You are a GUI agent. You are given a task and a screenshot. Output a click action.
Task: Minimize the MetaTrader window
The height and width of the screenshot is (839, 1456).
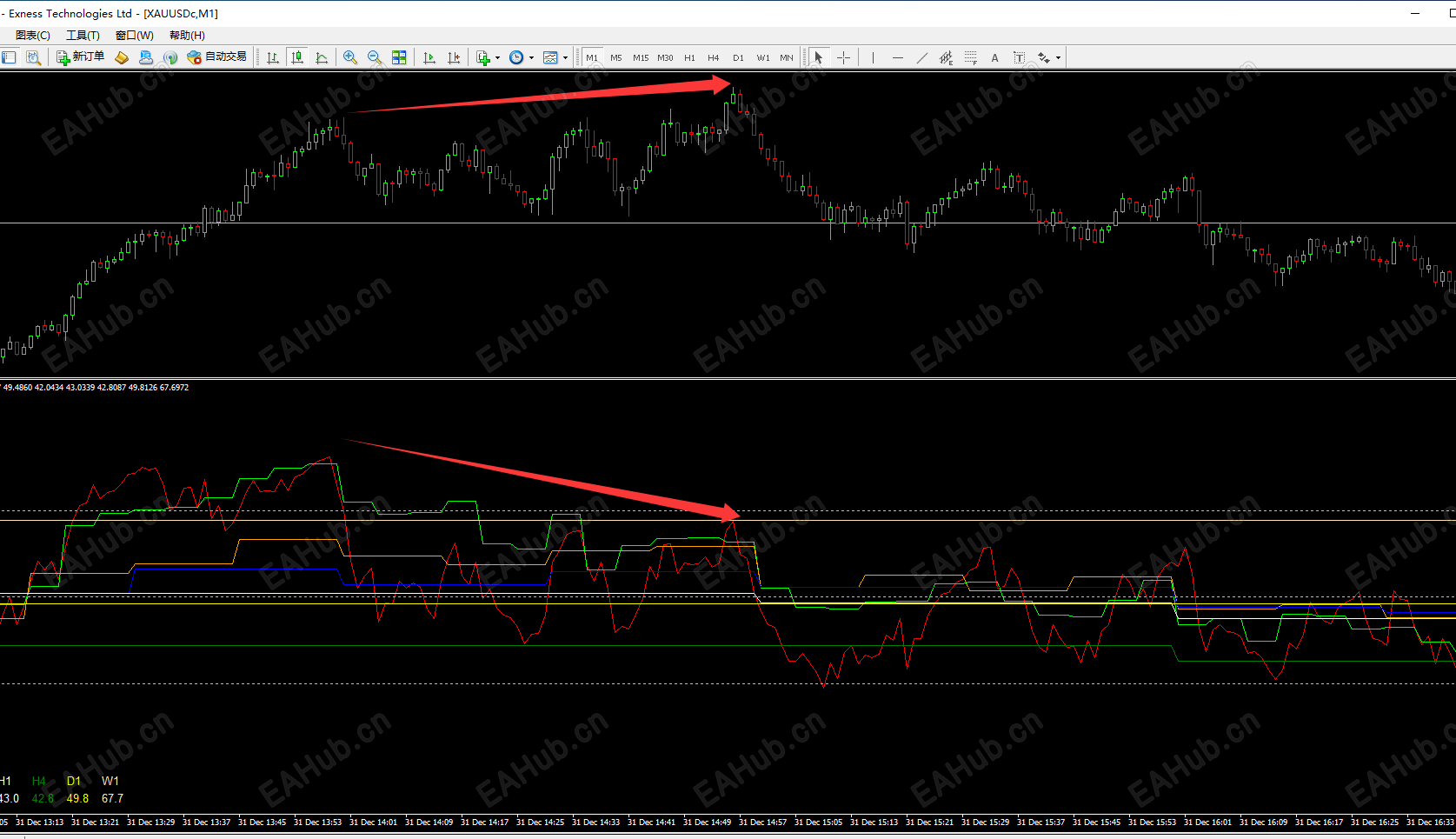pos(1415,13)
